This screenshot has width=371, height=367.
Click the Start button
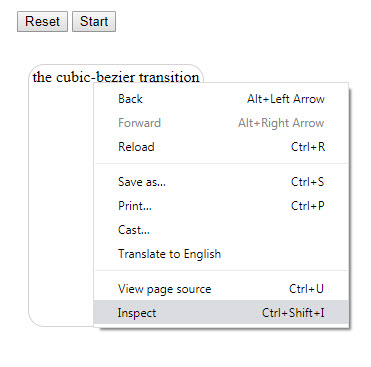coord(94,22)
